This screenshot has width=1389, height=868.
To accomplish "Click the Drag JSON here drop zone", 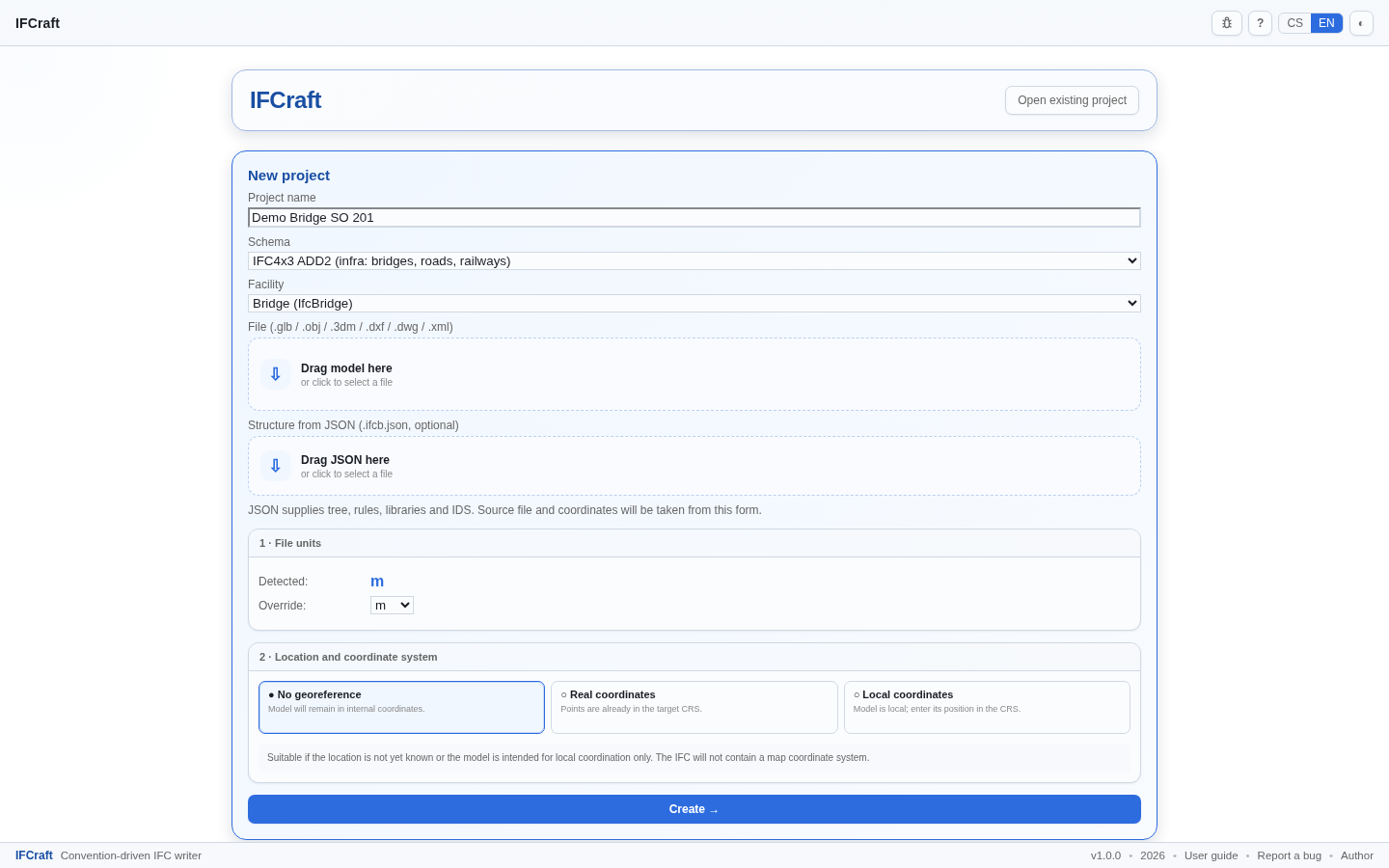I will [694, 466].
